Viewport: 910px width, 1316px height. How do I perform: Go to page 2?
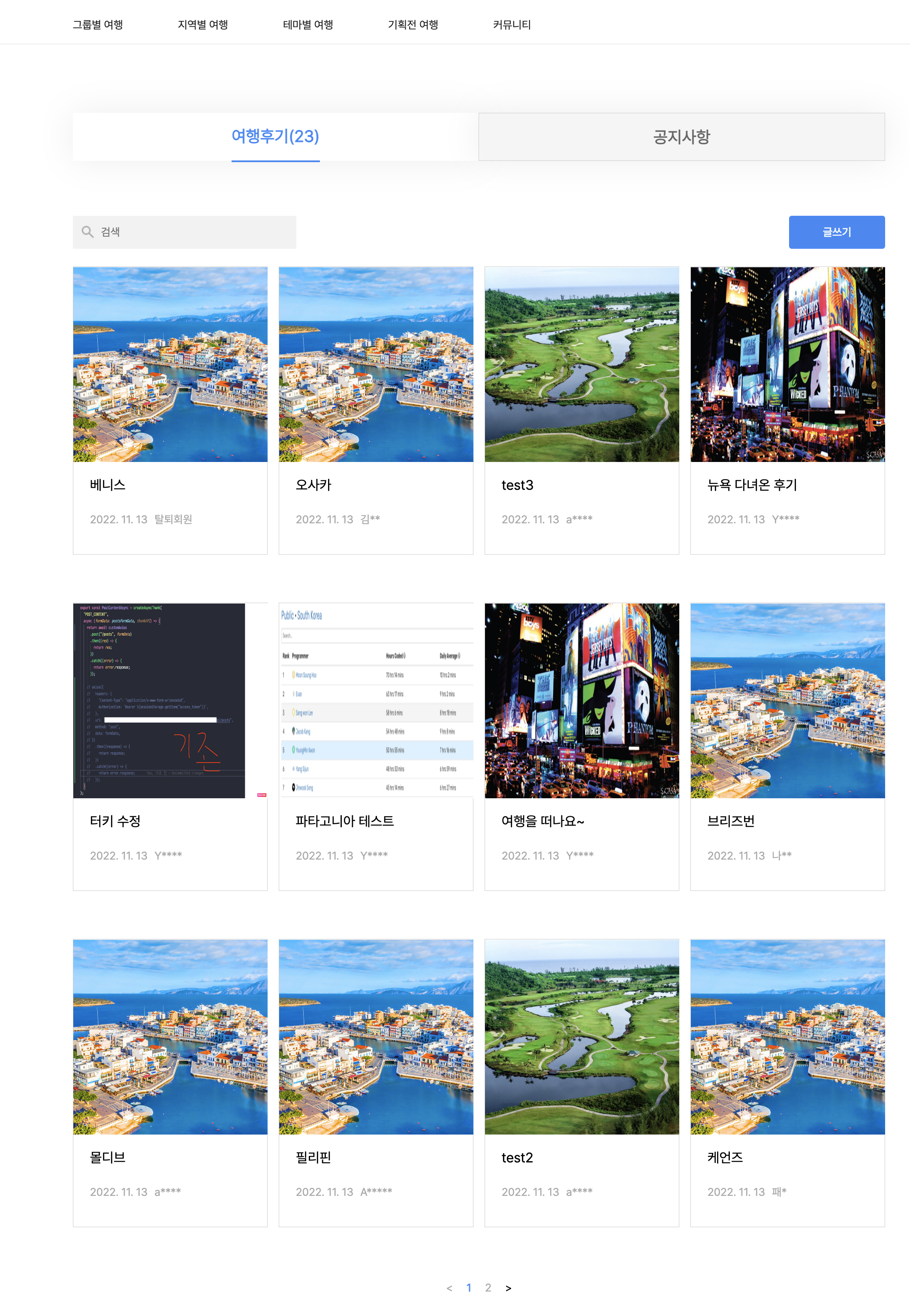coord(488,1288)
